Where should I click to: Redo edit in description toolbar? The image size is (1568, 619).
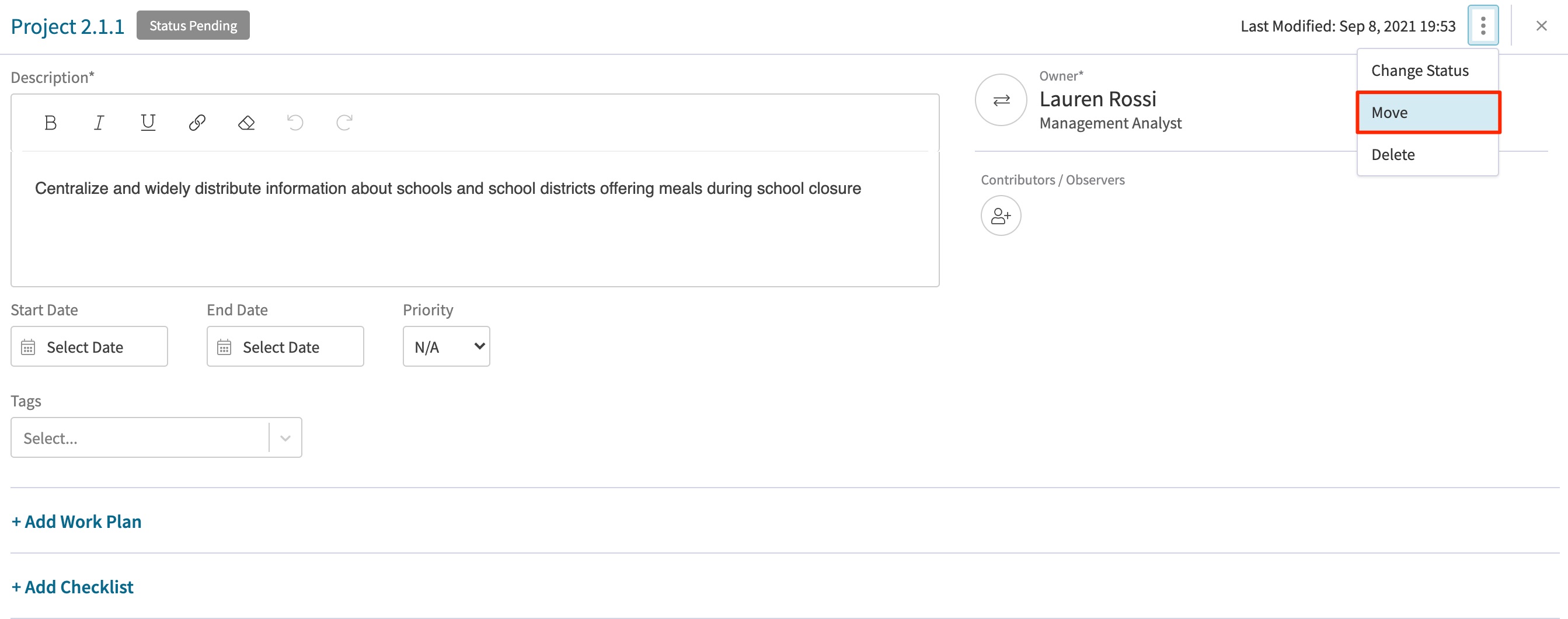click(344, 123)
